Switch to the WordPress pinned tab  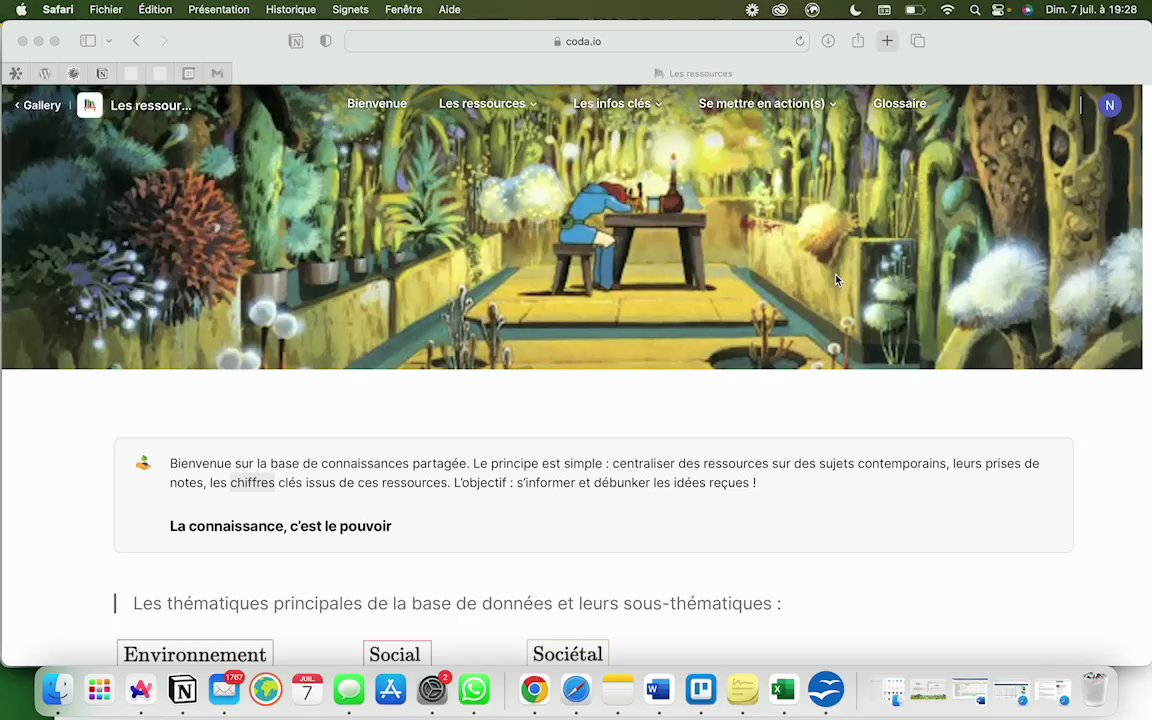point(45,73)
